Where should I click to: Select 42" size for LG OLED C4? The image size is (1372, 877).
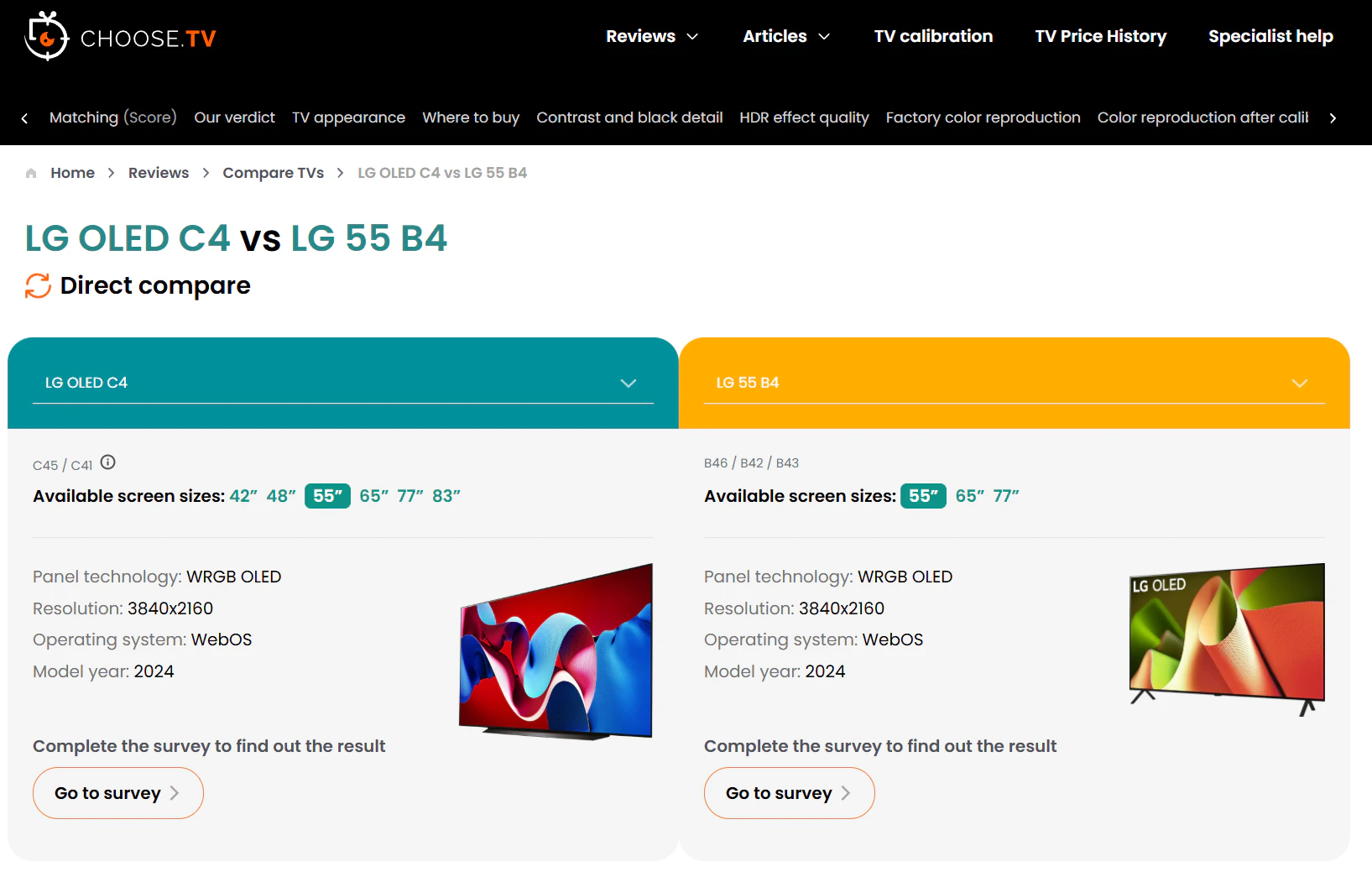243,496
